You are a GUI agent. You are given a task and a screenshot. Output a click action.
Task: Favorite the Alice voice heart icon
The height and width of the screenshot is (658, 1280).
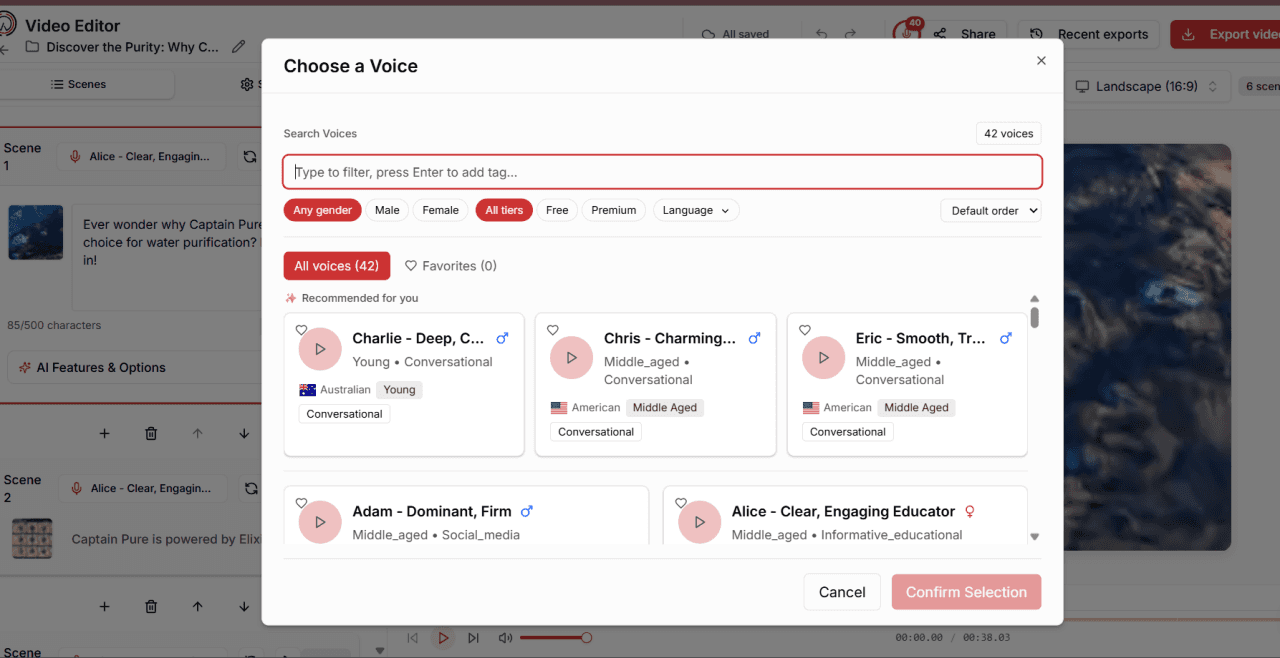click(x=681, y=503)
